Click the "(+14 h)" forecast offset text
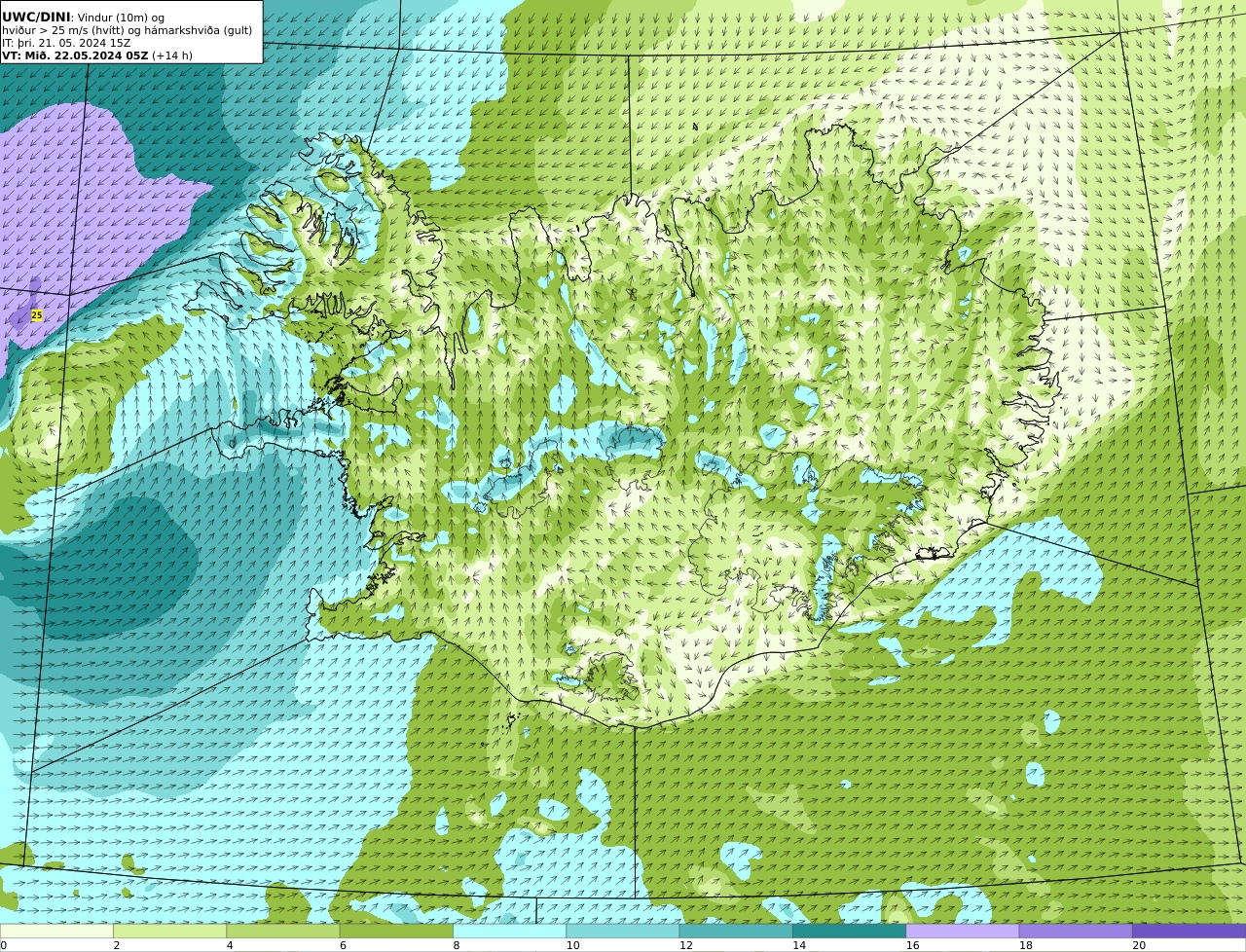Image resolution: width=1246 pixels, height=952 pixels. pyautogui.click(x=172, y=55)
